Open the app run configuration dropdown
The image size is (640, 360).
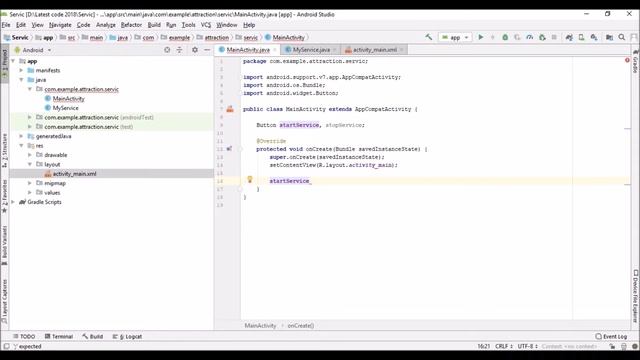coord(455,37)
